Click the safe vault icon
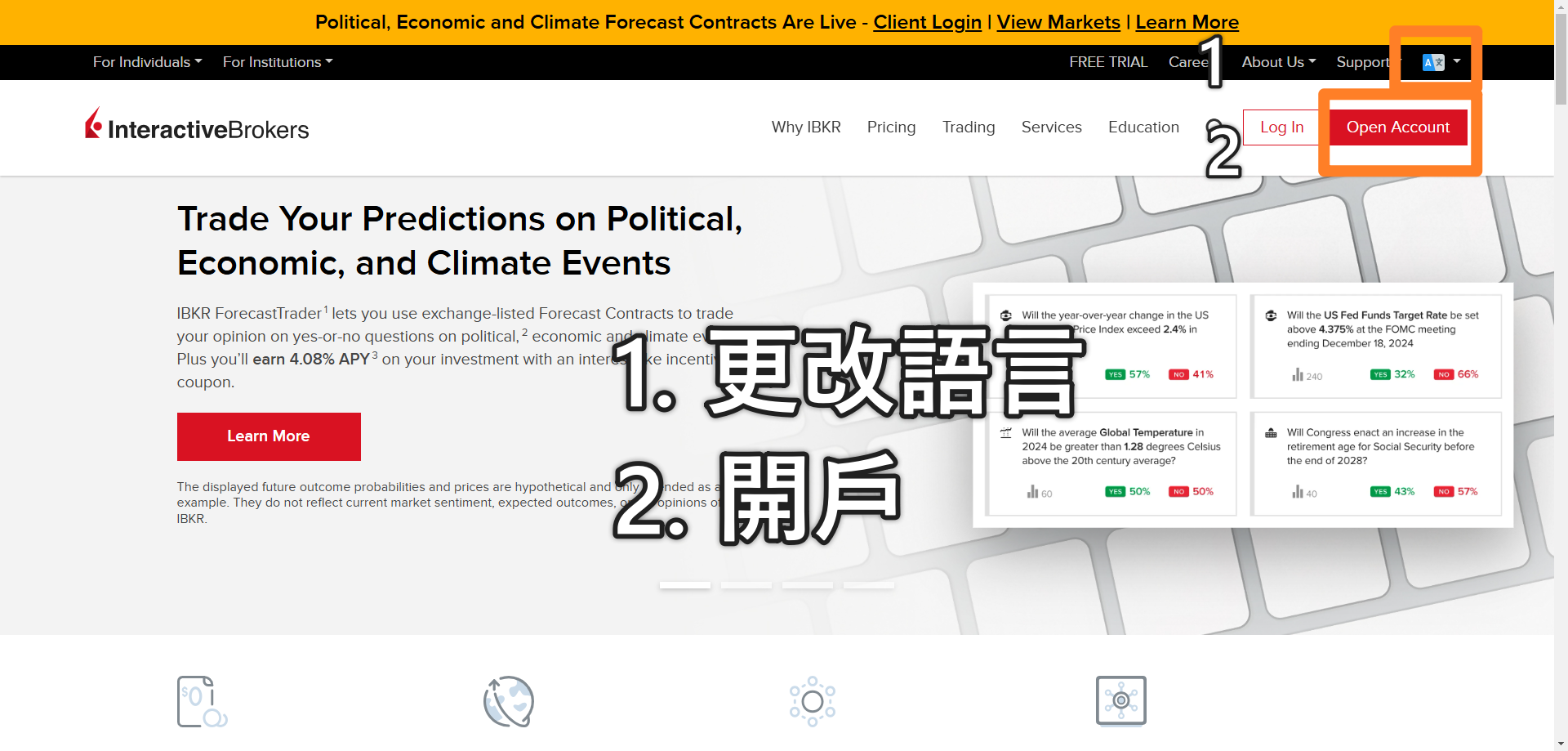The height and width of the screenshot is (751, 1568). (x=1121, y=700)
